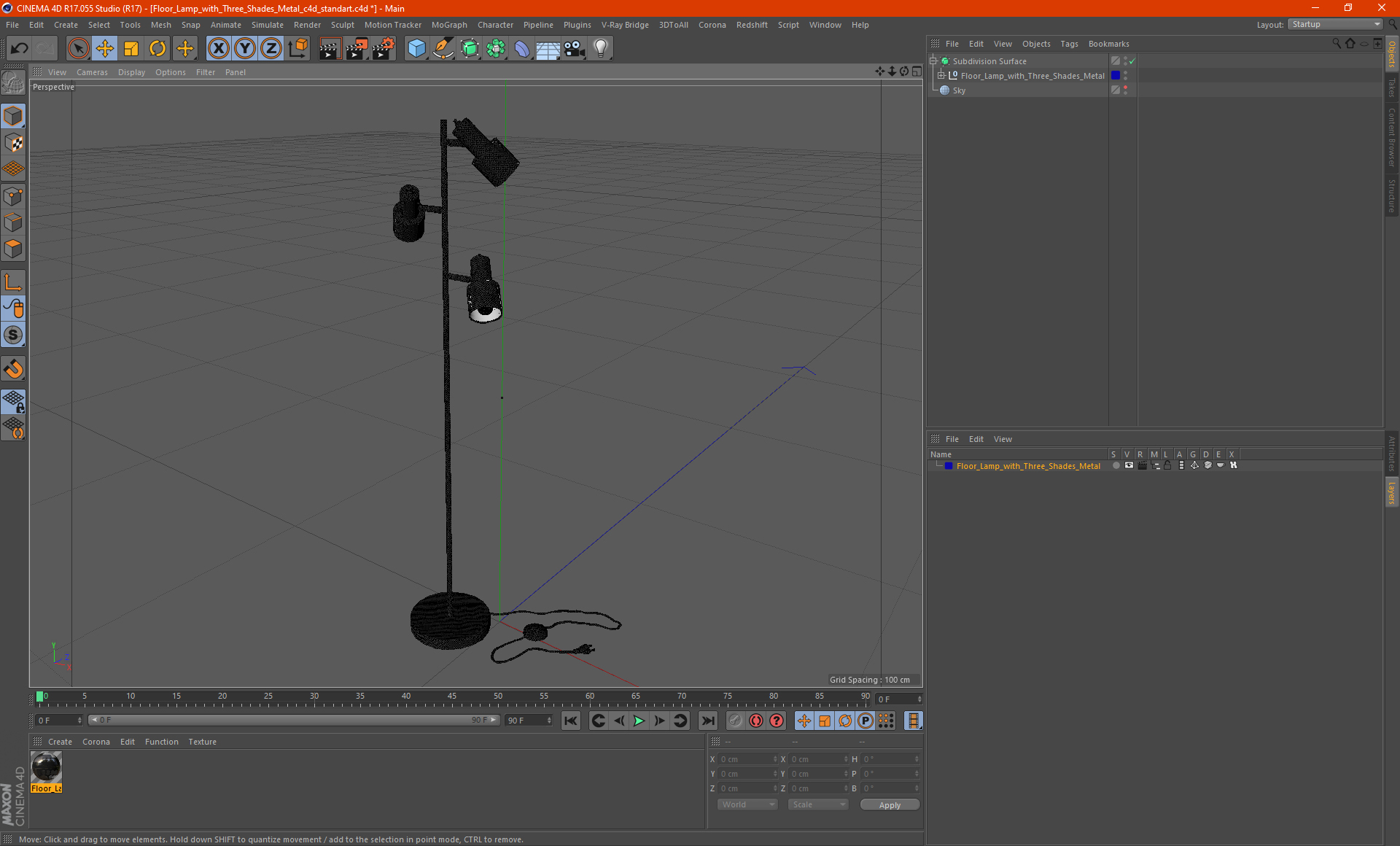Click the Locked Workplane icon
Screen dimensions: 1400x846
13,401
